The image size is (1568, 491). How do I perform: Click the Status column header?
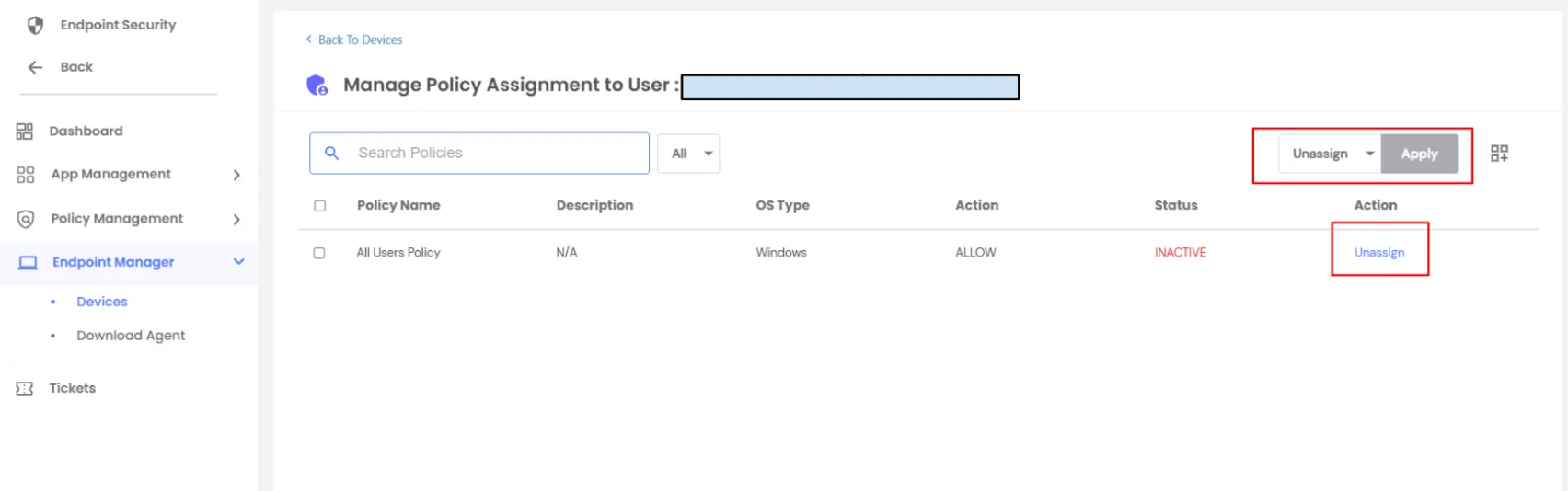1176,206
